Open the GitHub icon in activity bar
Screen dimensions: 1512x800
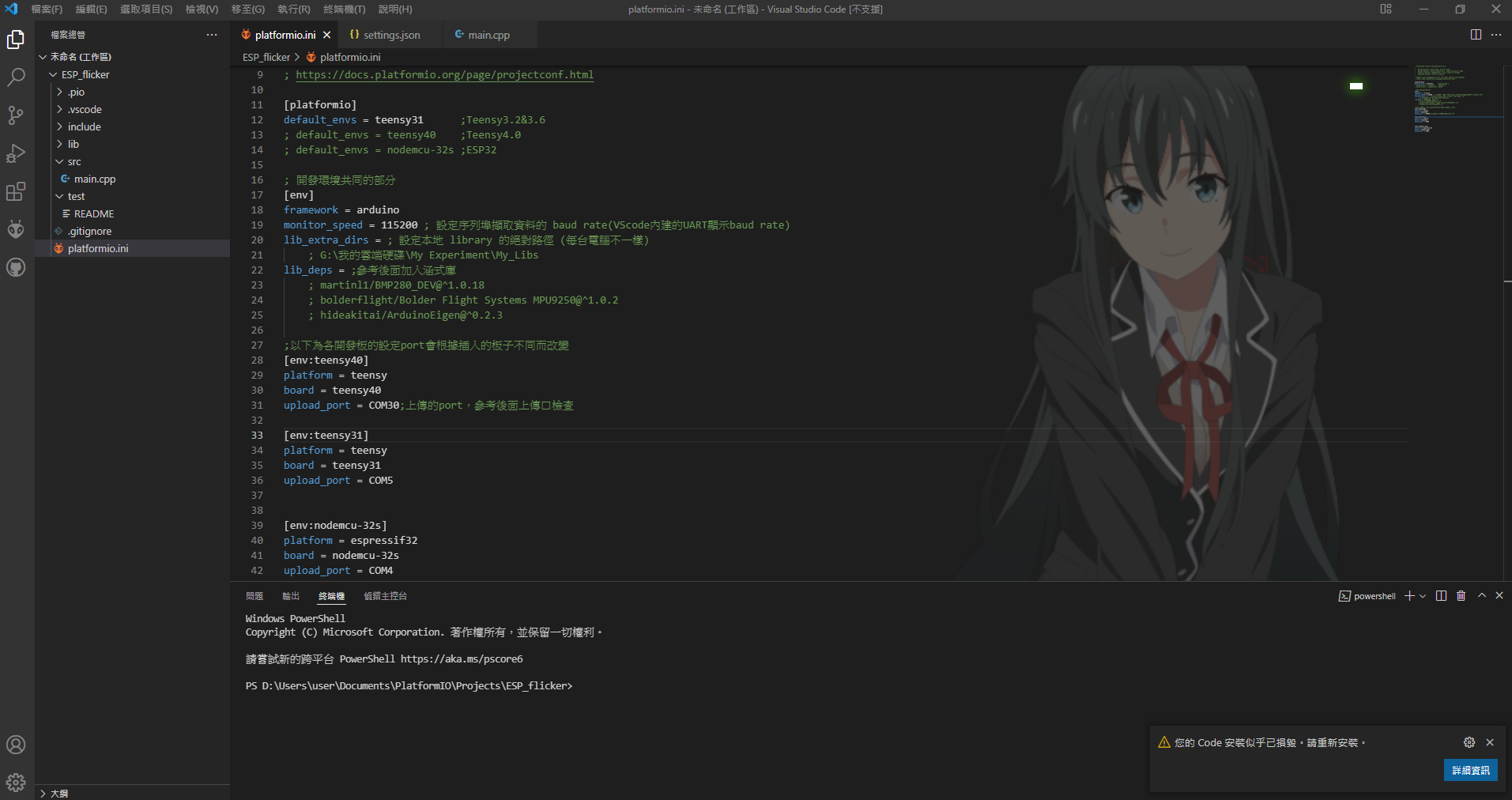pyautogui.click(x=16, y=267)
